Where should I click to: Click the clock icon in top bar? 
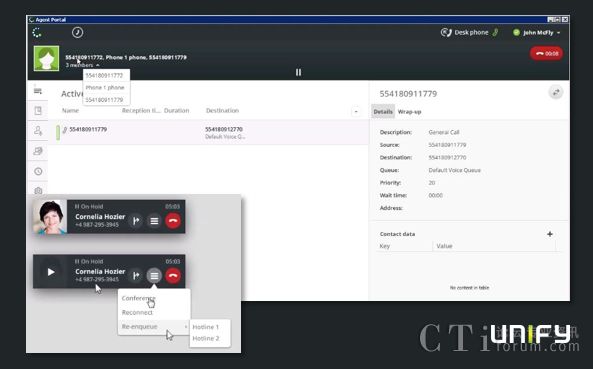pyautogui.click(x=78, y=33)
